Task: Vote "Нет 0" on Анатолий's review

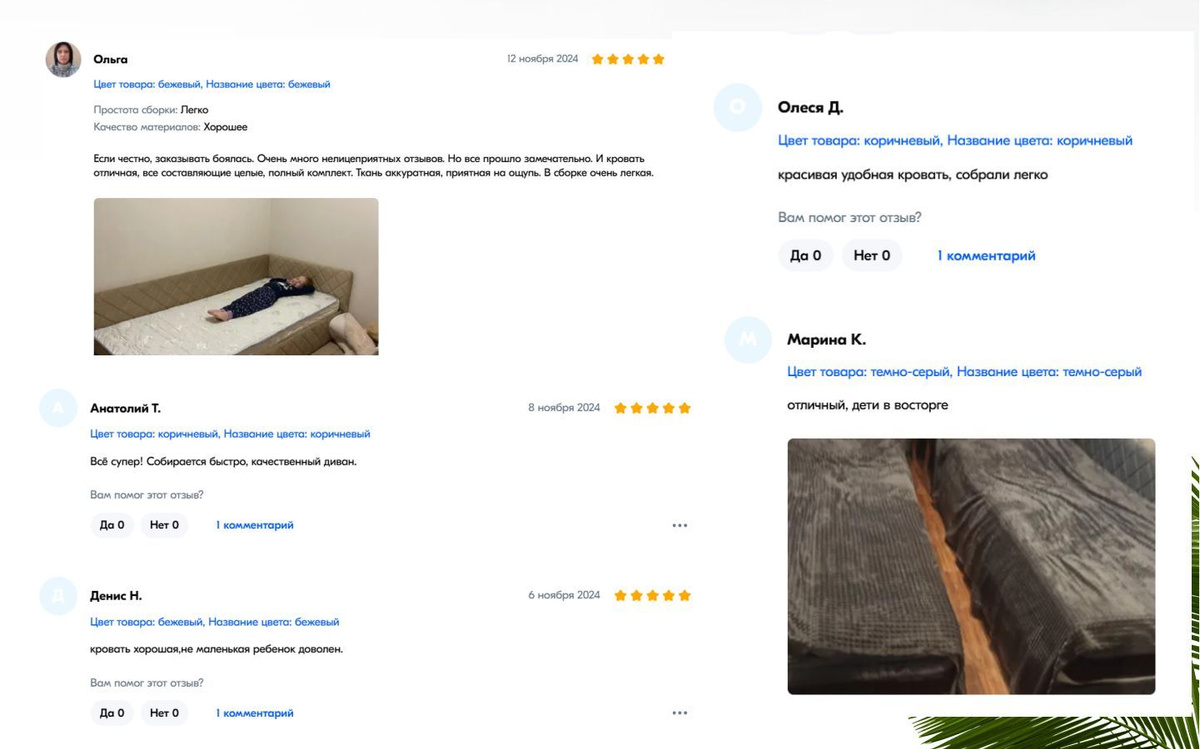Action: click(x=164, y=525)
